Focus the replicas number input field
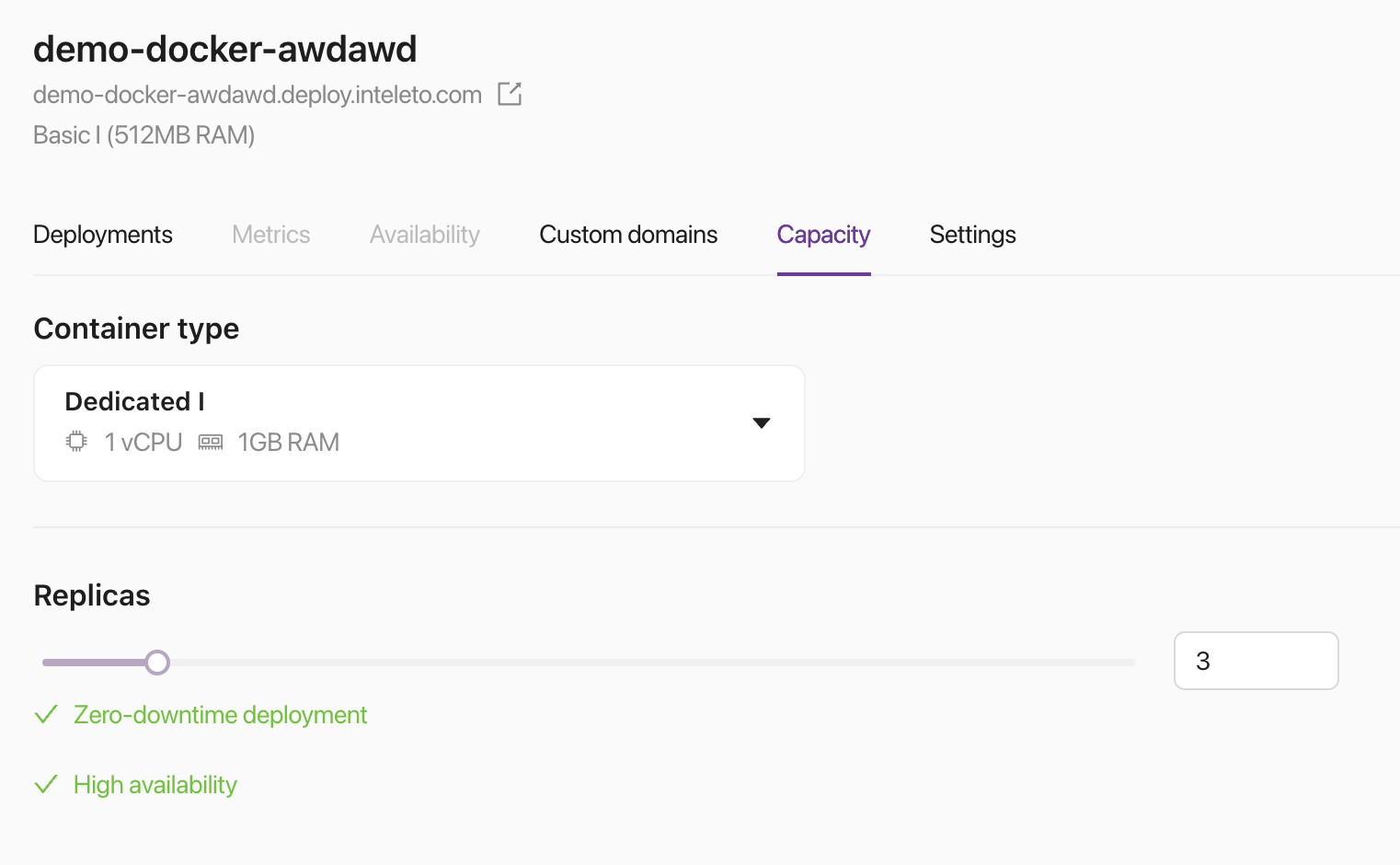This screenshot has height=865, width=1400. (1256, 661)
